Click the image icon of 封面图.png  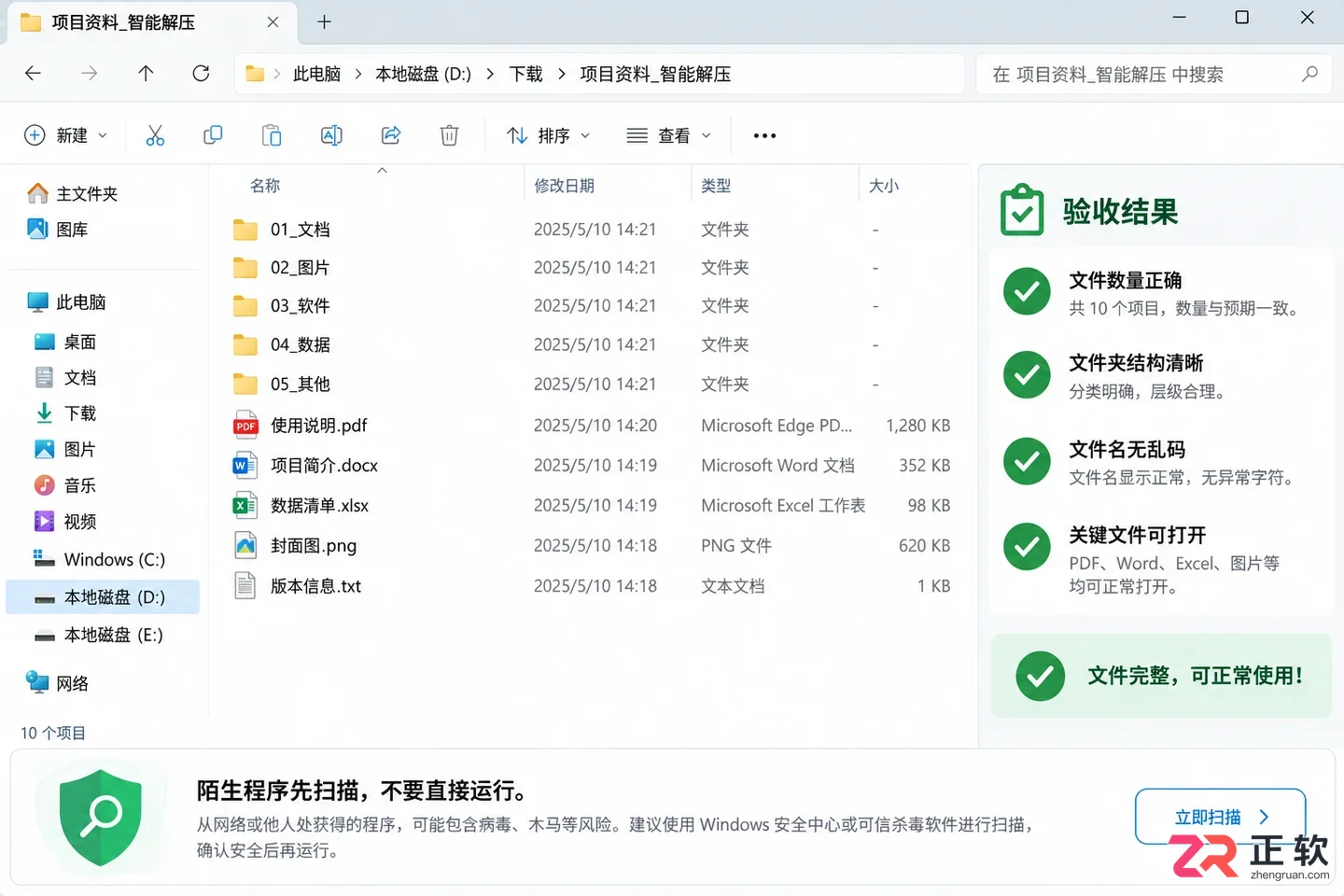point(245,545)
